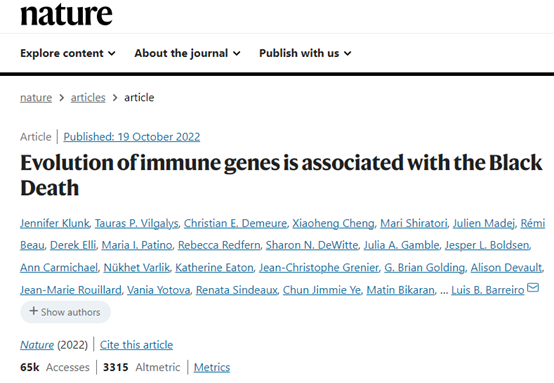Expand the Publish with us menu
Screen dimensions: 554x383
[x=305, y=53]
